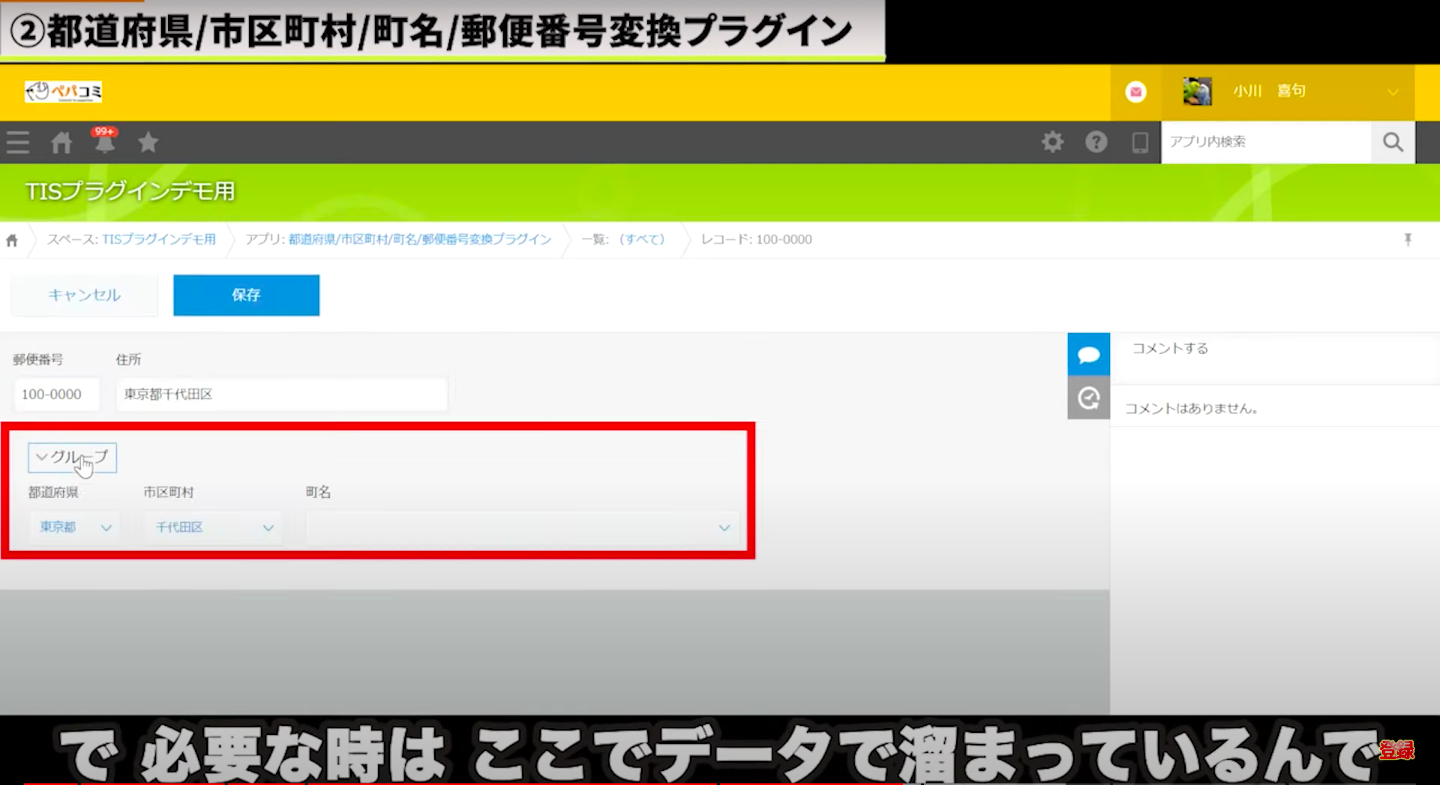This screenshot has width=1440, height=785.
Task: Click the 郵便番号 field with 100-0000
Action: click(x=57, y=395)
